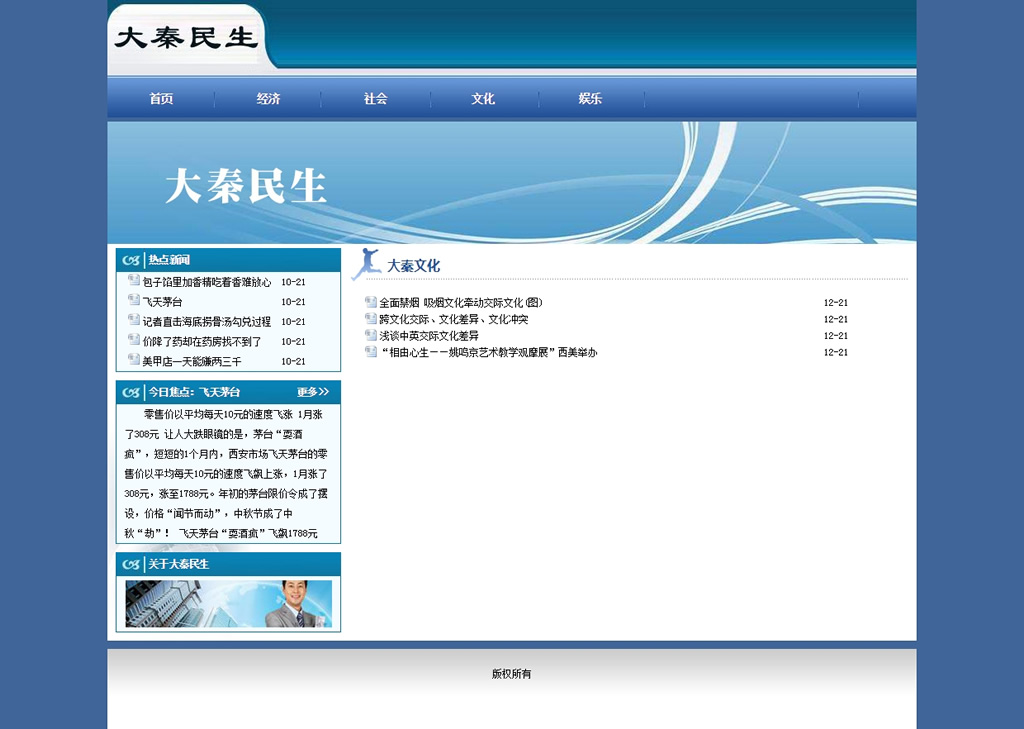Viewport: 1024px width, 729px height.
Task: Click the swirl icon beside 关于大秦民生 heading
Action: tap(131, 565)
